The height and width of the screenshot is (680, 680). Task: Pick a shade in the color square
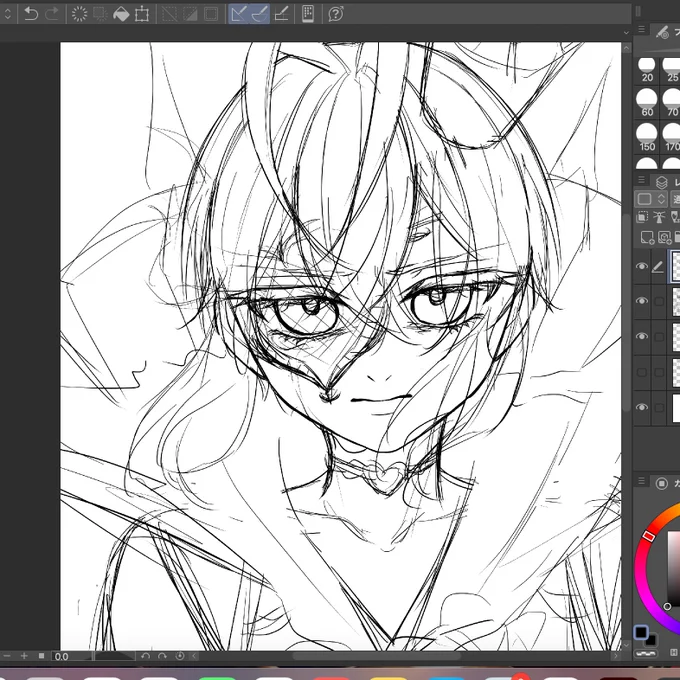[674, 568]
